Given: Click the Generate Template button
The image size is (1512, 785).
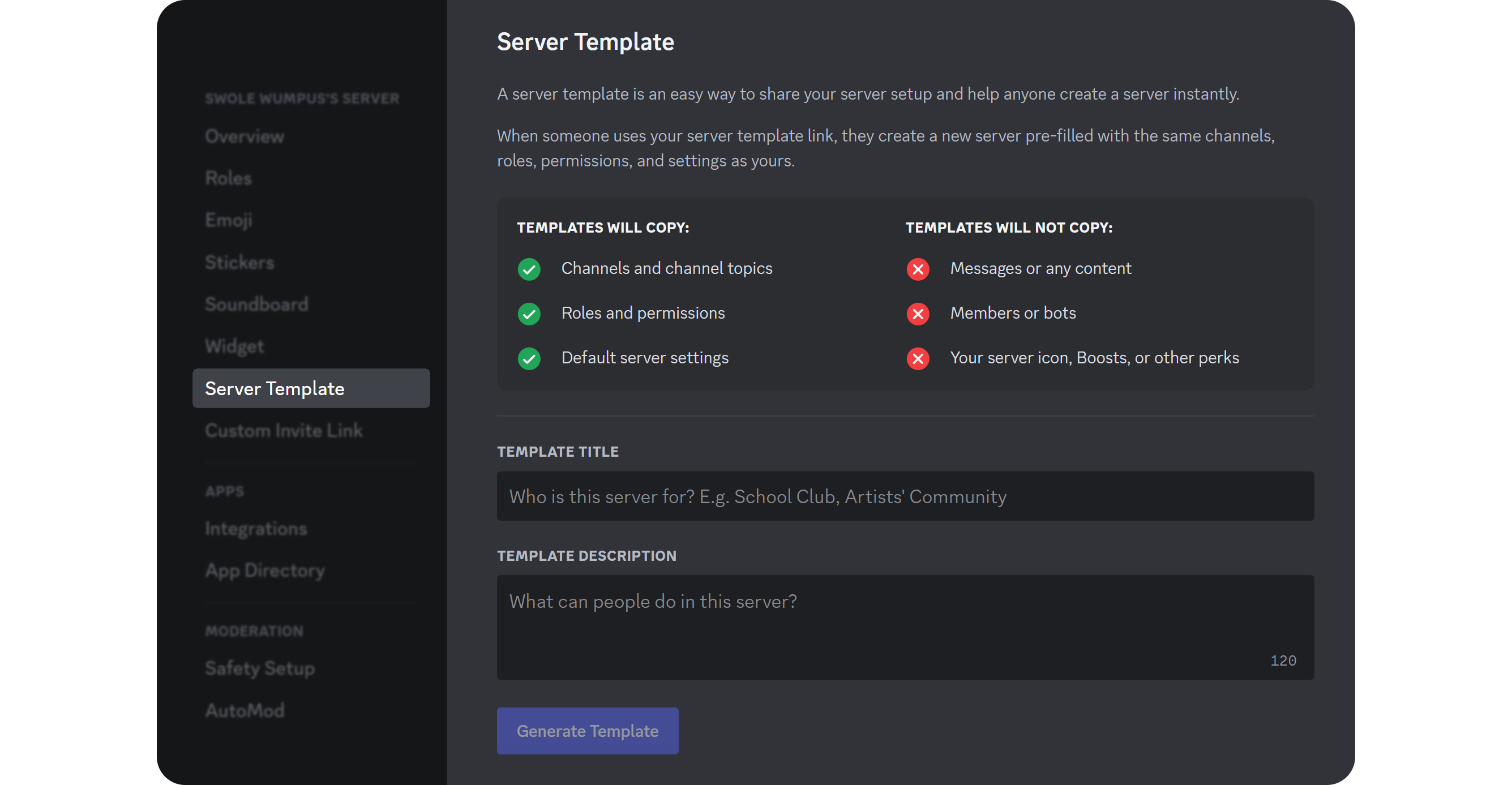Looking at the screenshot, I should click(x=587, y=731).
